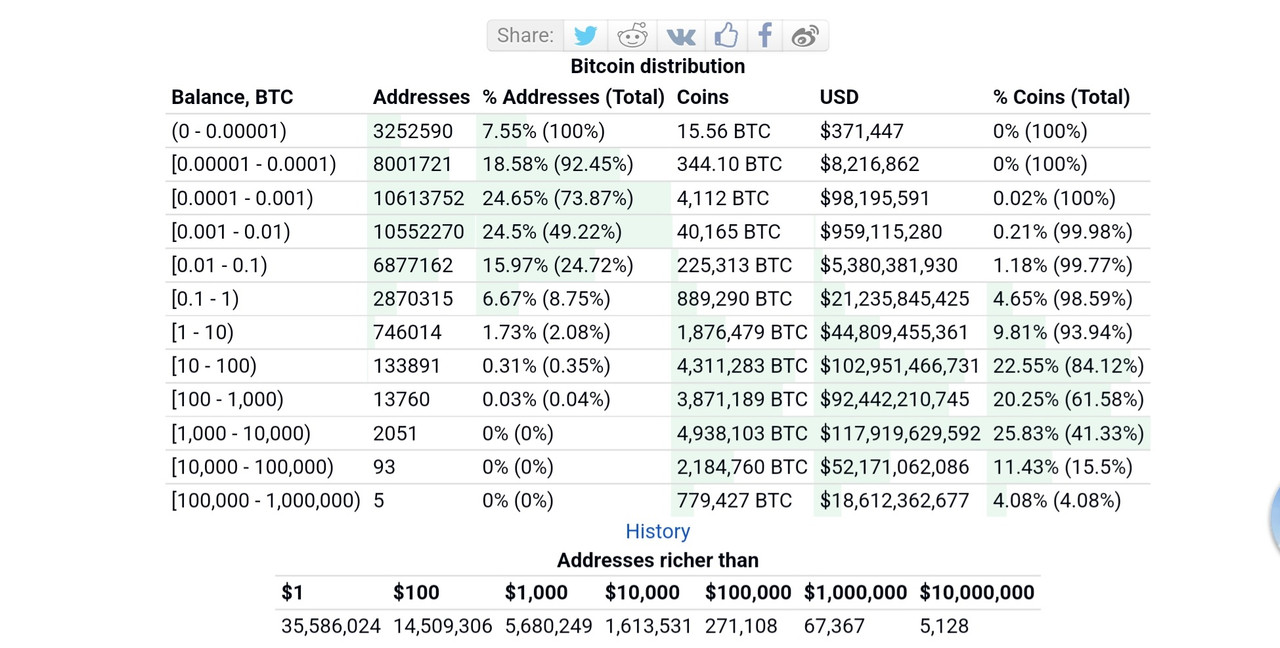
Task: Select the "[1 - 10)" balance range
Action: (202, 332)
